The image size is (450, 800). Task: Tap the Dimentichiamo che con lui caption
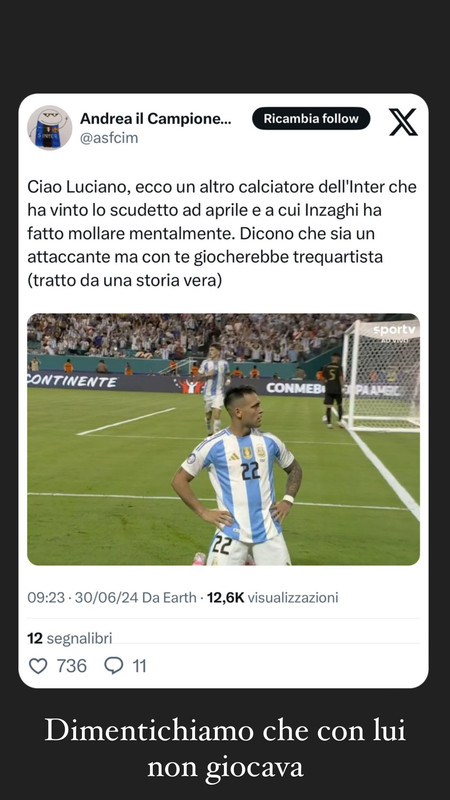[x=225, y=749]
